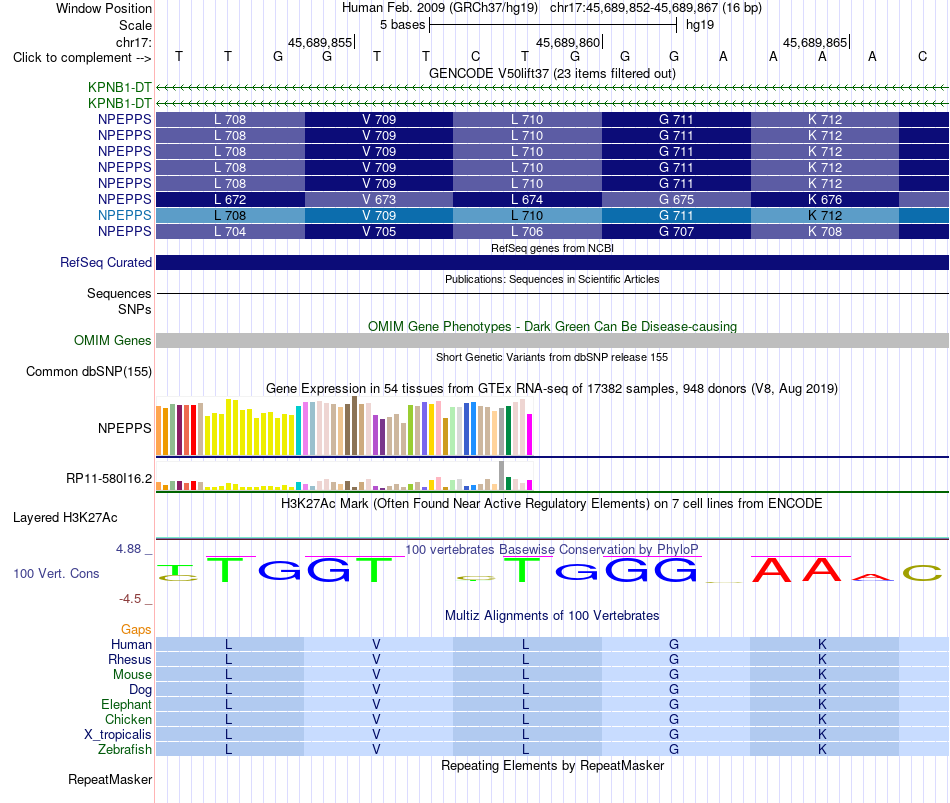Click 'Multiz Alignments of 100 Vertebrates' title

pyautogui.click(x=552, y=616)
